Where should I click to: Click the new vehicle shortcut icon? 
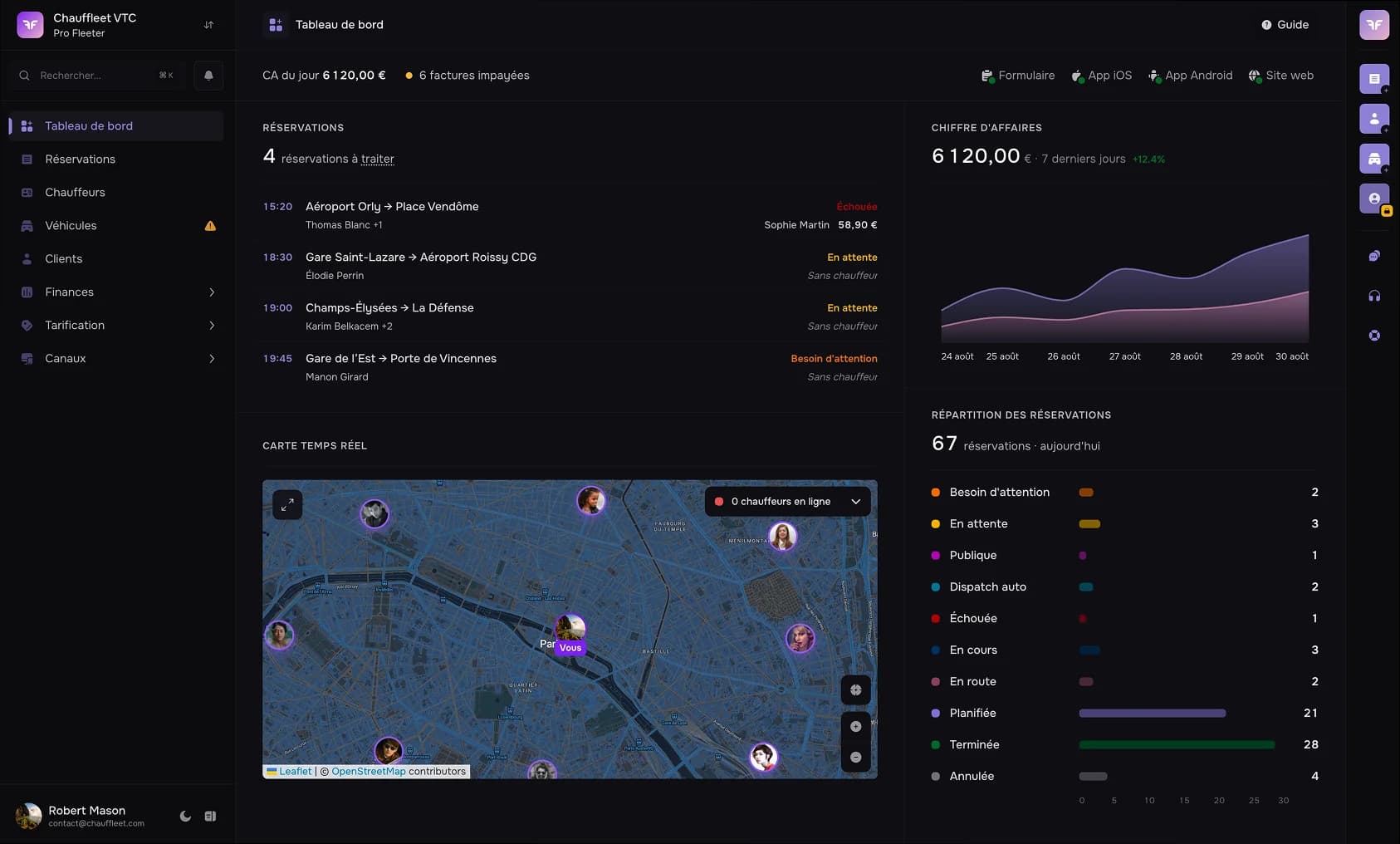click(x=1374, y=159)
